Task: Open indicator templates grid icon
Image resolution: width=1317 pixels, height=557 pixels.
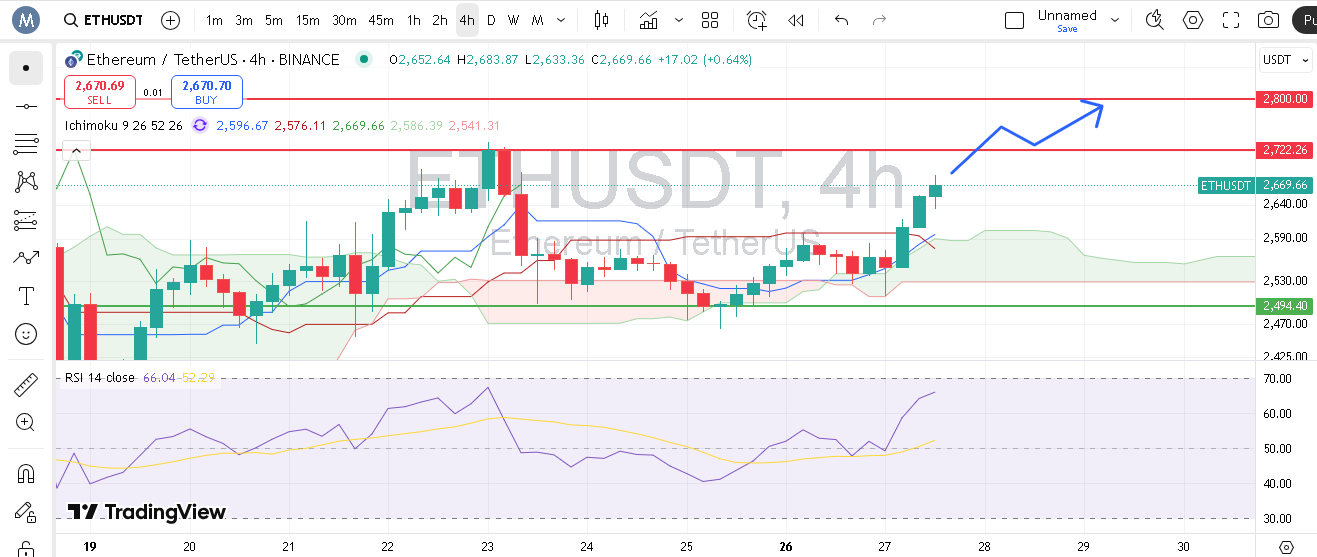Action: [710, 20]
